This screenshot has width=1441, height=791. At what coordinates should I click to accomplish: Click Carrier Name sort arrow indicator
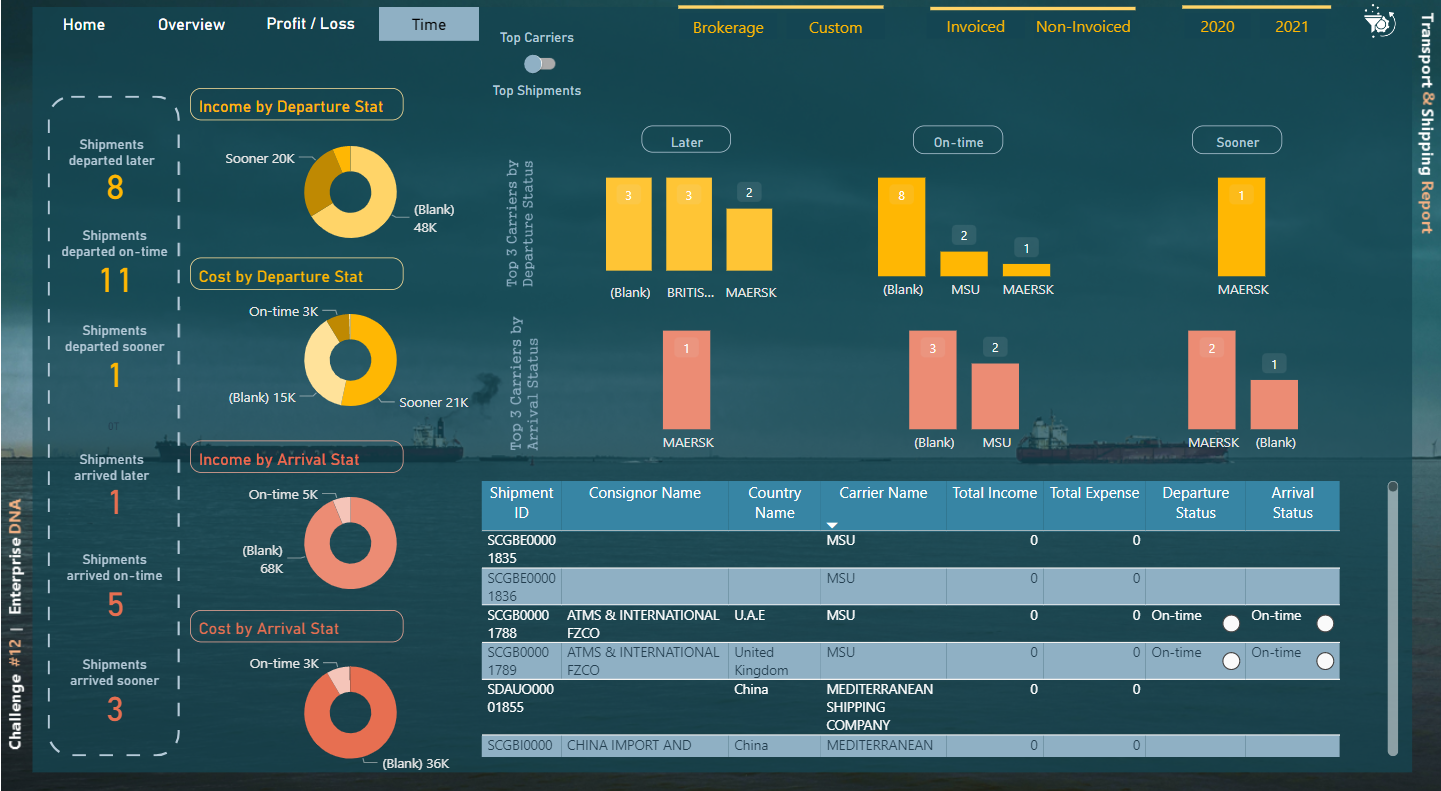pos(831,525)
